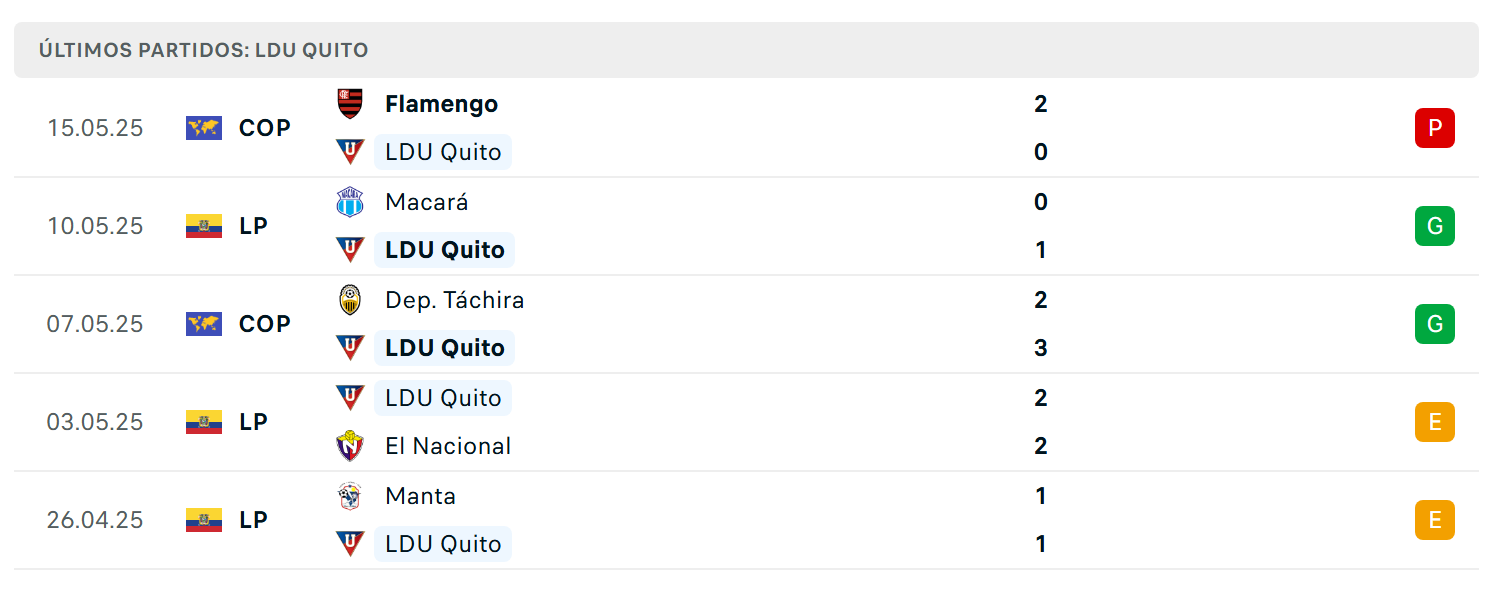Screen dimensions: 1496x591
Task: Select the COP competition label on 07.05.25
Action: tap(265, 324)
